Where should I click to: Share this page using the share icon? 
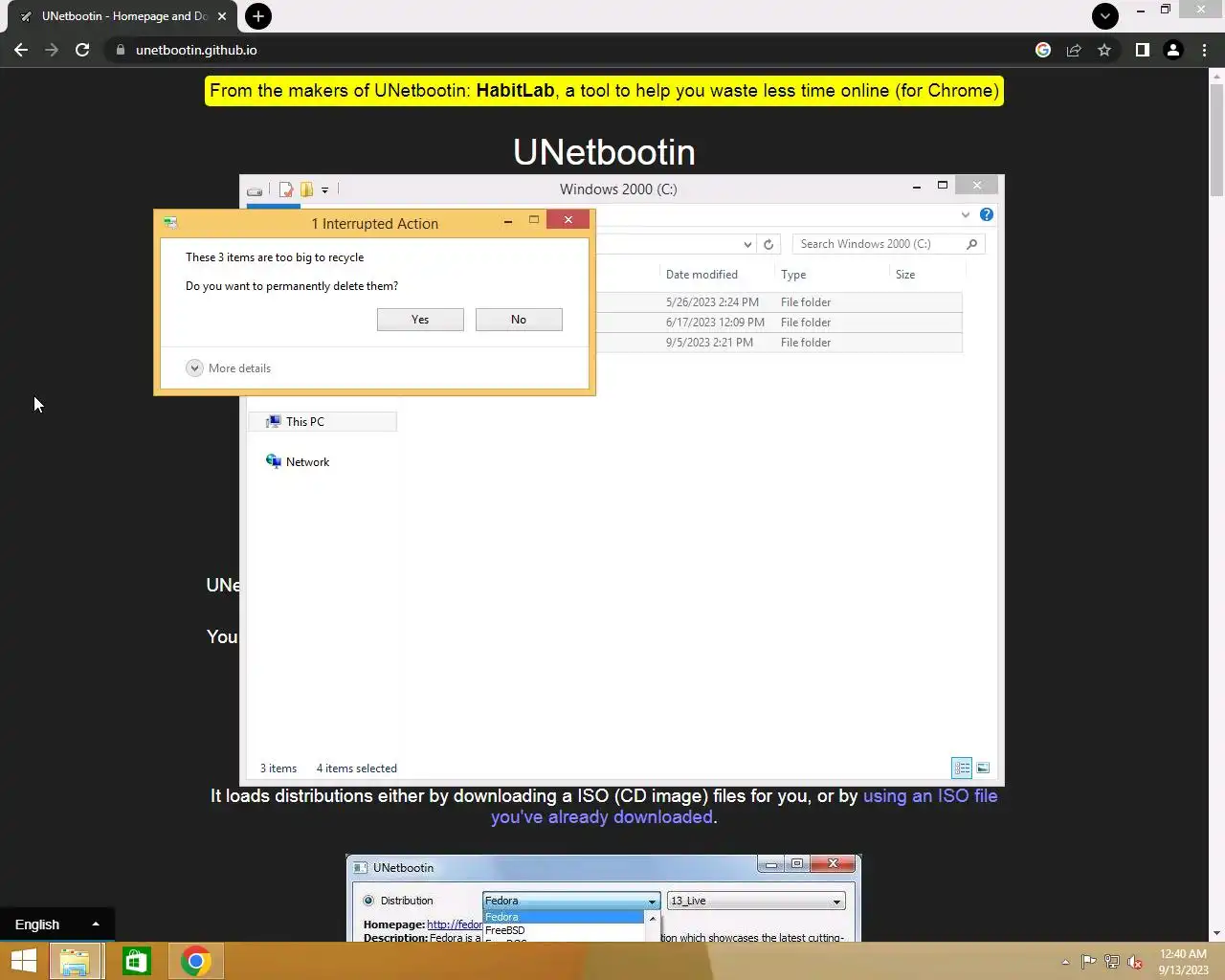pos(1074,50)
